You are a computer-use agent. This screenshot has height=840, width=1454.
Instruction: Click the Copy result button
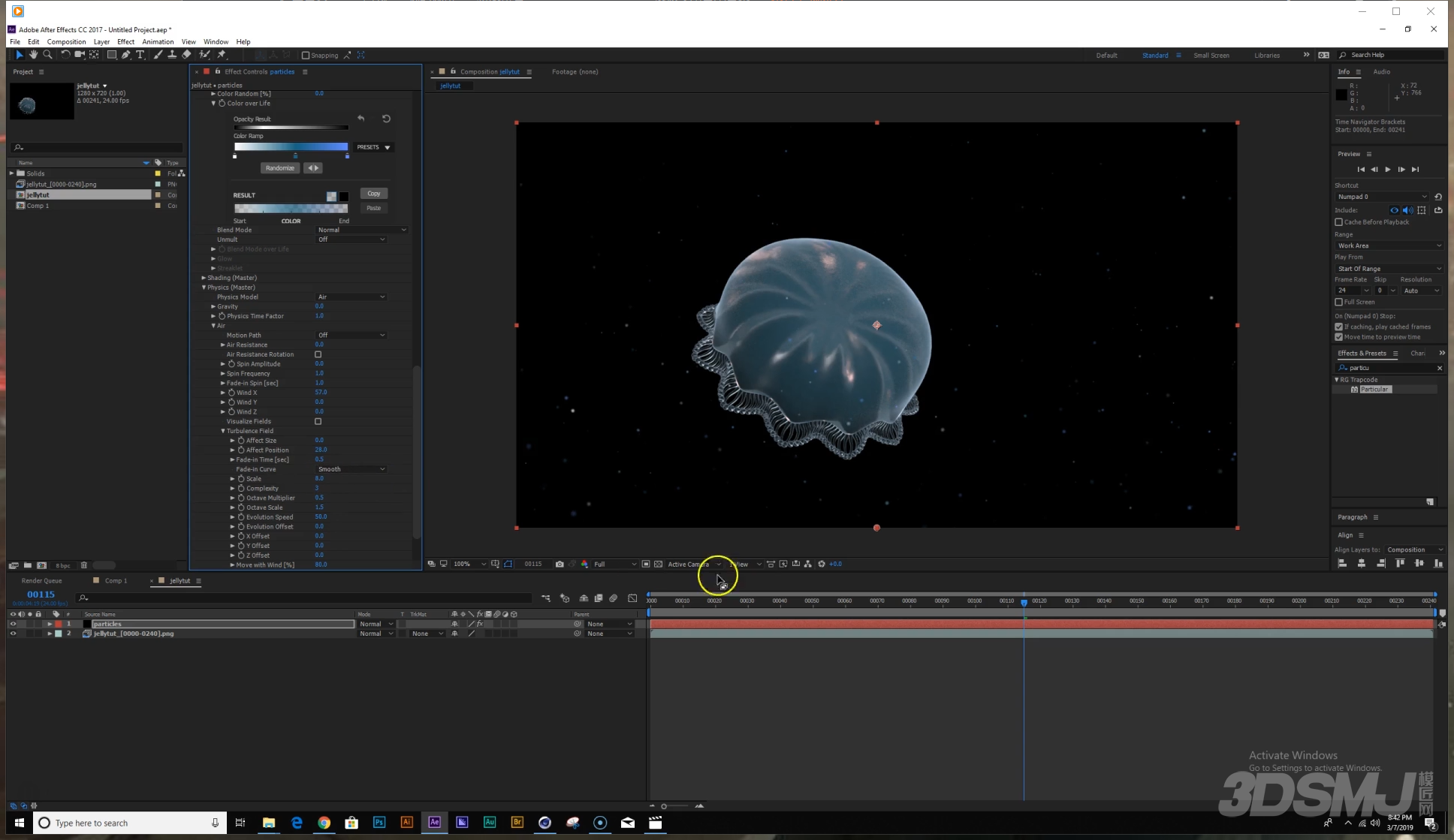(373, 194)
